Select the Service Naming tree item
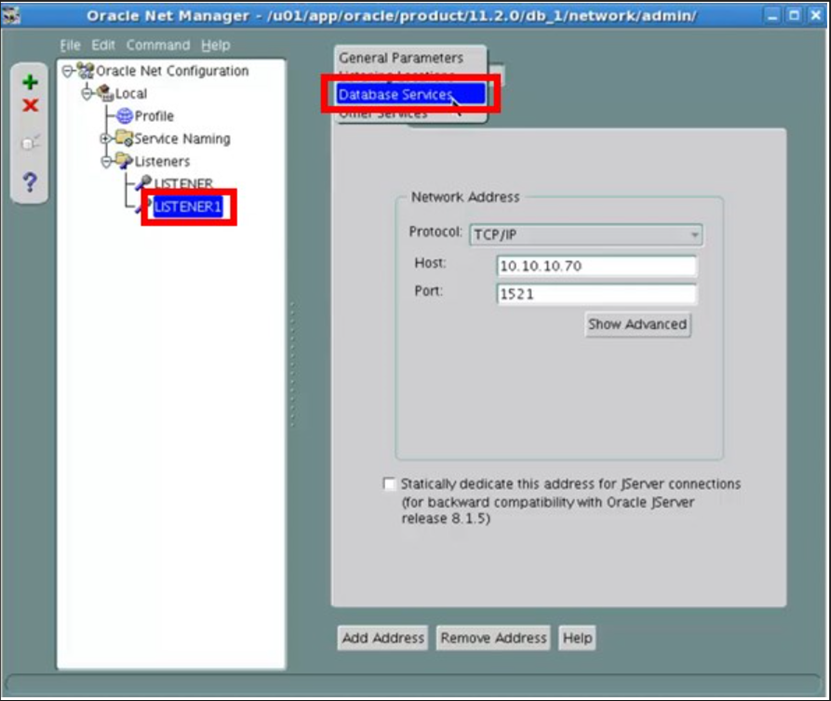 [x=182, y=139]
